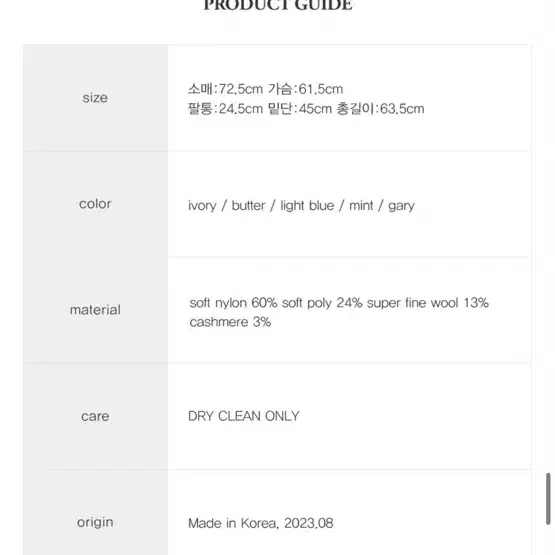This screenshot has height=555, width=555.
Task: Click the gary color option text
Action: click(401, 206)
